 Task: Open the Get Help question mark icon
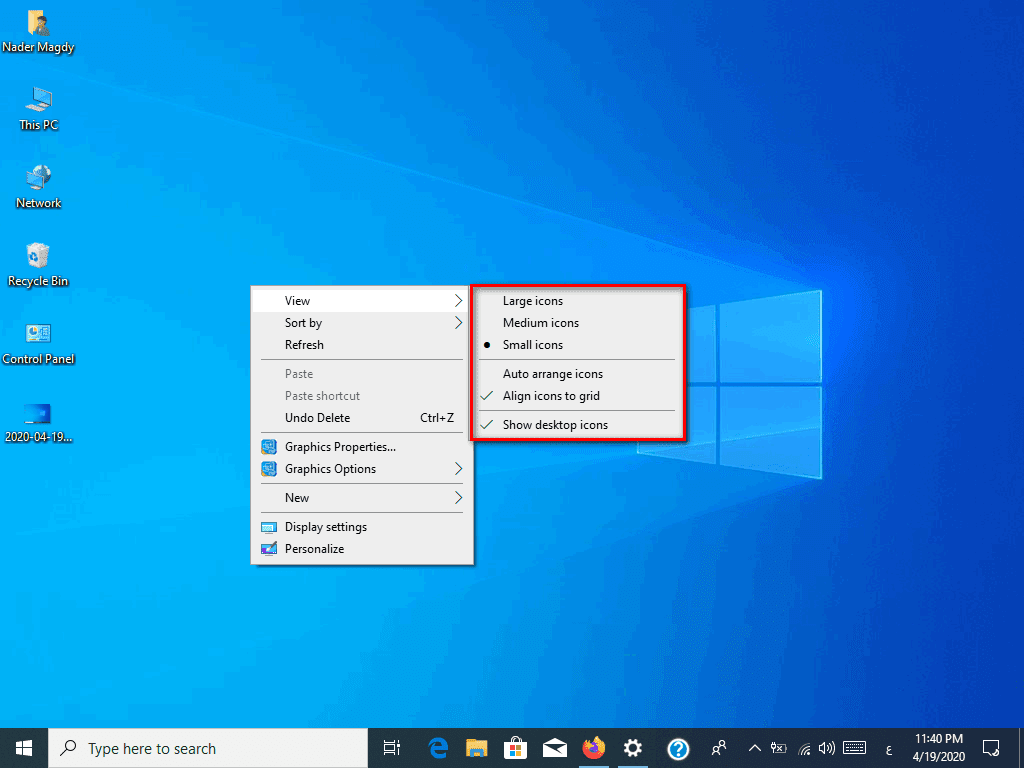tap(679, 748)
